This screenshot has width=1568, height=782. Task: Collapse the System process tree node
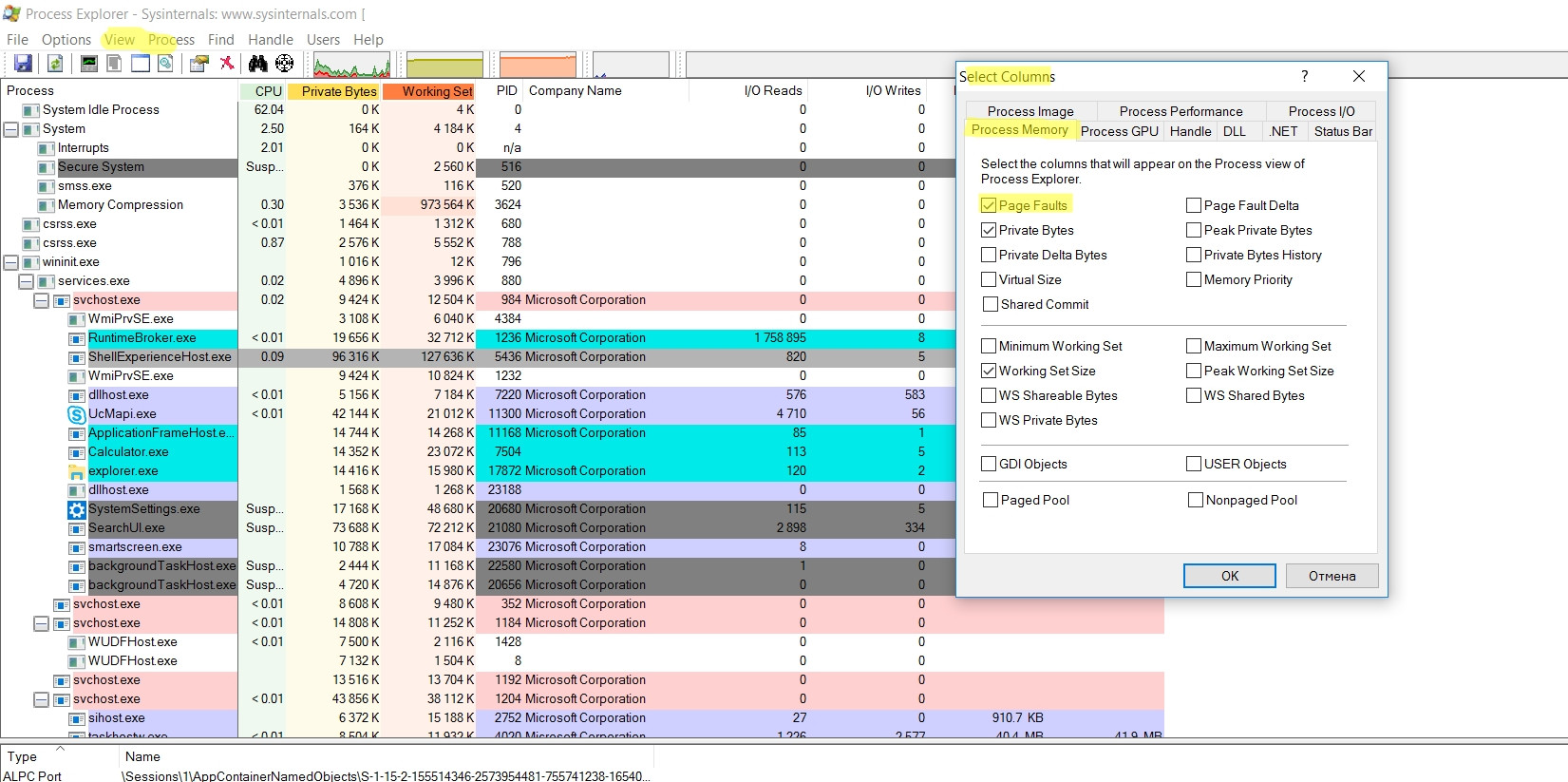pyautogui.click(x=11, y=129)
